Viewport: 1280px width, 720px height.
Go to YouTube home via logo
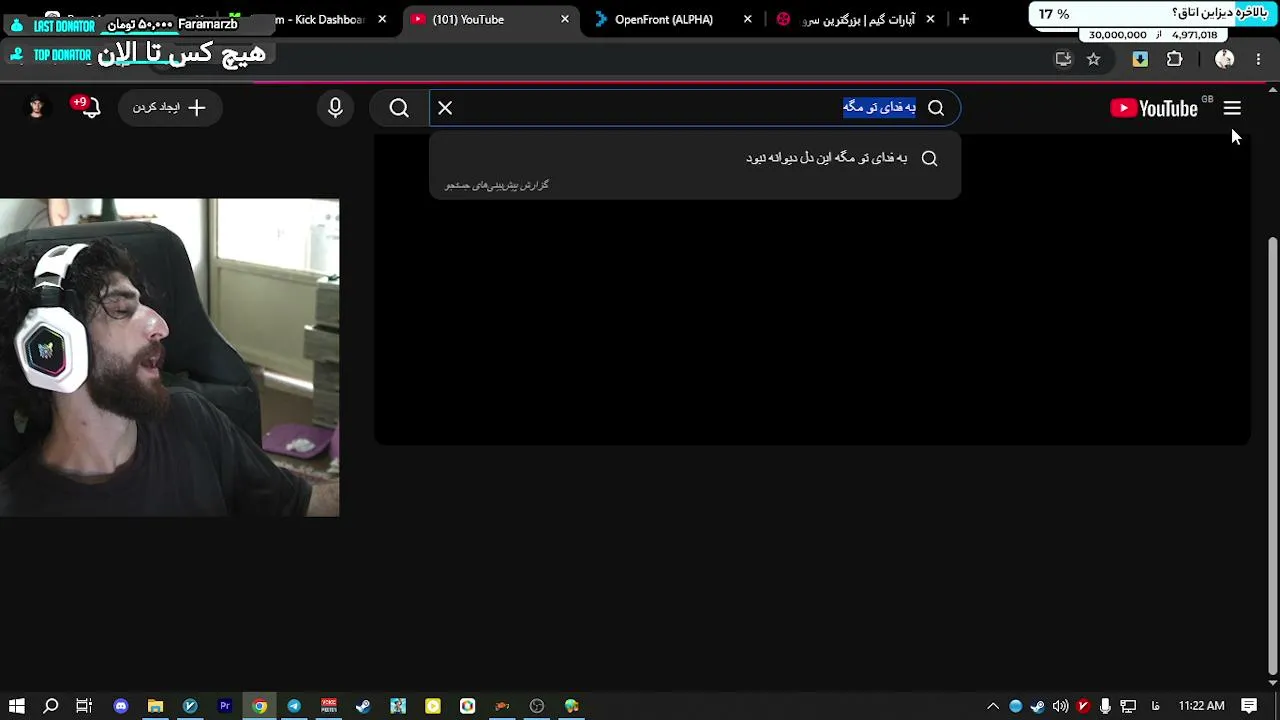pyautogui.click(x=1154, y=108)
